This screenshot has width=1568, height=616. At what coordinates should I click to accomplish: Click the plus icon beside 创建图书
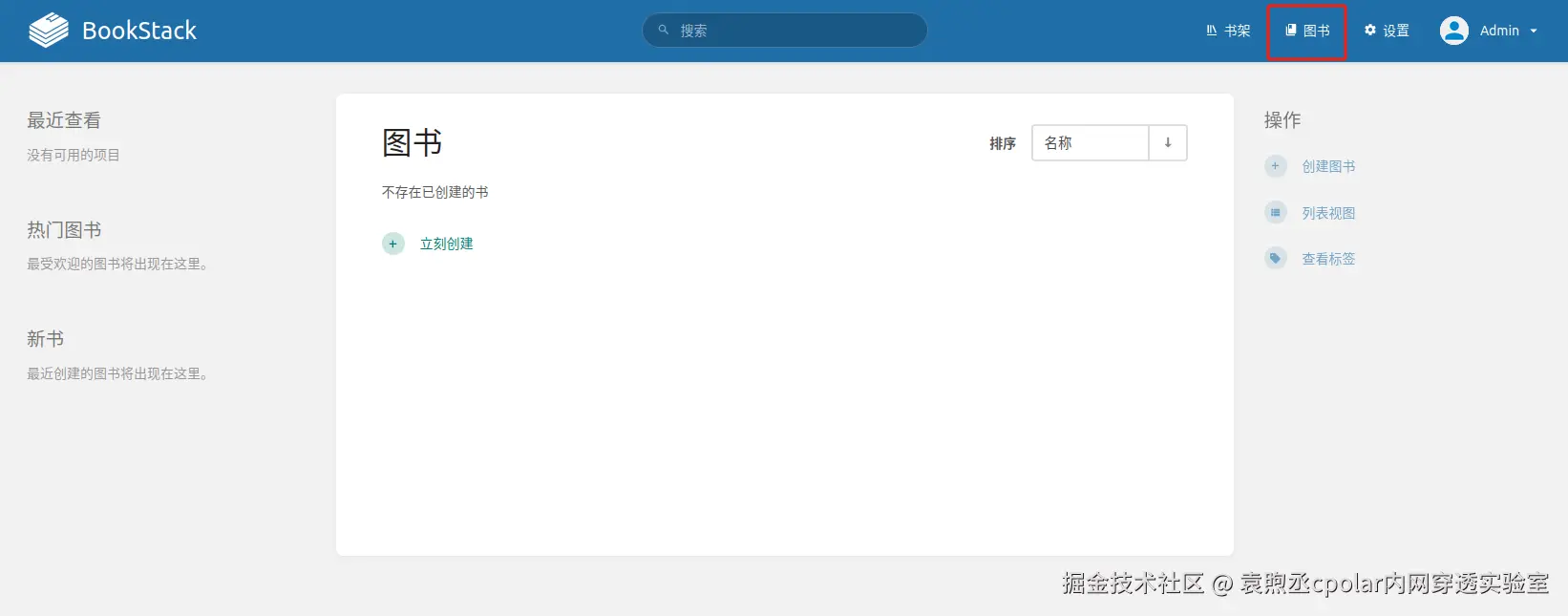point(1276,166)
